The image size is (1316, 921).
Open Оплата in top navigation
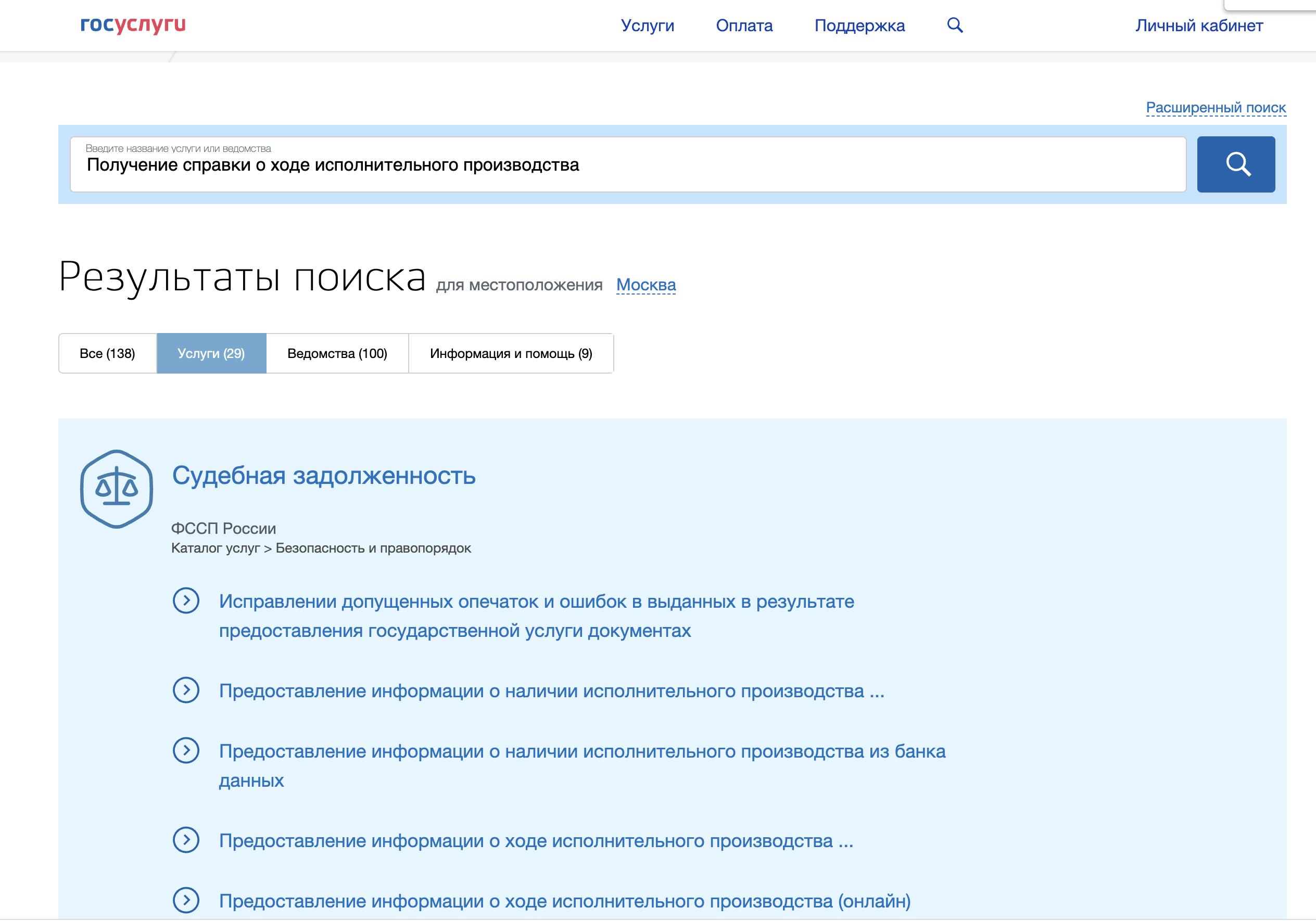[x=744, y=26]
